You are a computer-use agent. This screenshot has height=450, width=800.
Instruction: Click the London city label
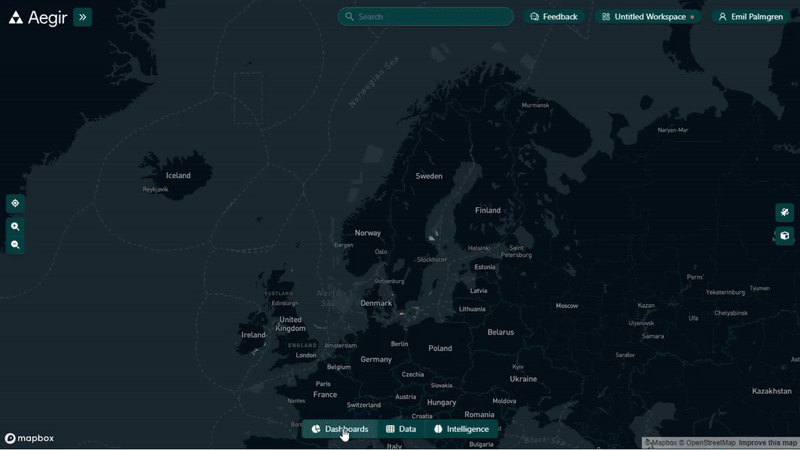(306, 356)
